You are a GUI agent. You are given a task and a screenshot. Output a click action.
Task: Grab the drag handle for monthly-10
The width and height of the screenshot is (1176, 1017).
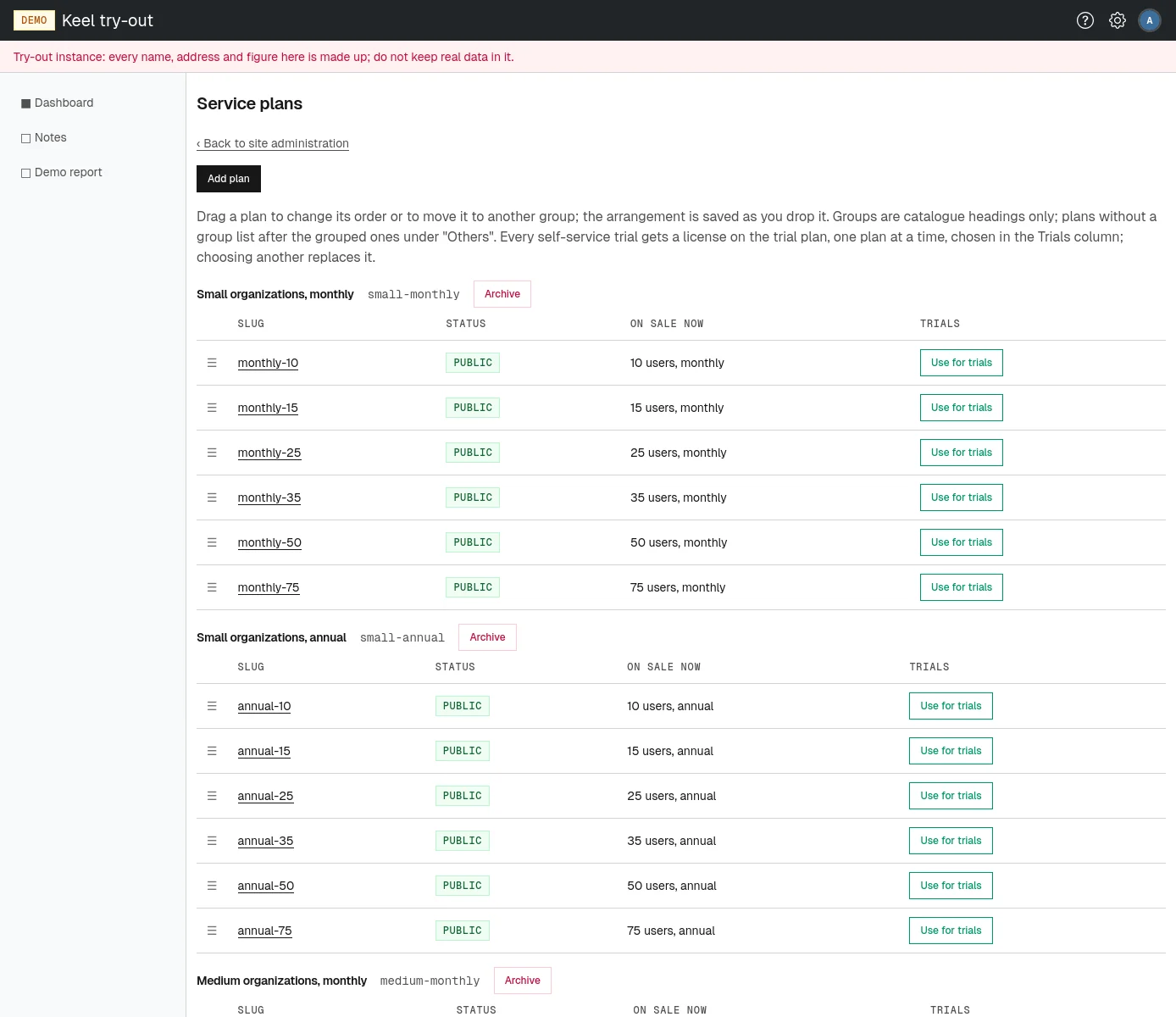(x=212, y=363)
